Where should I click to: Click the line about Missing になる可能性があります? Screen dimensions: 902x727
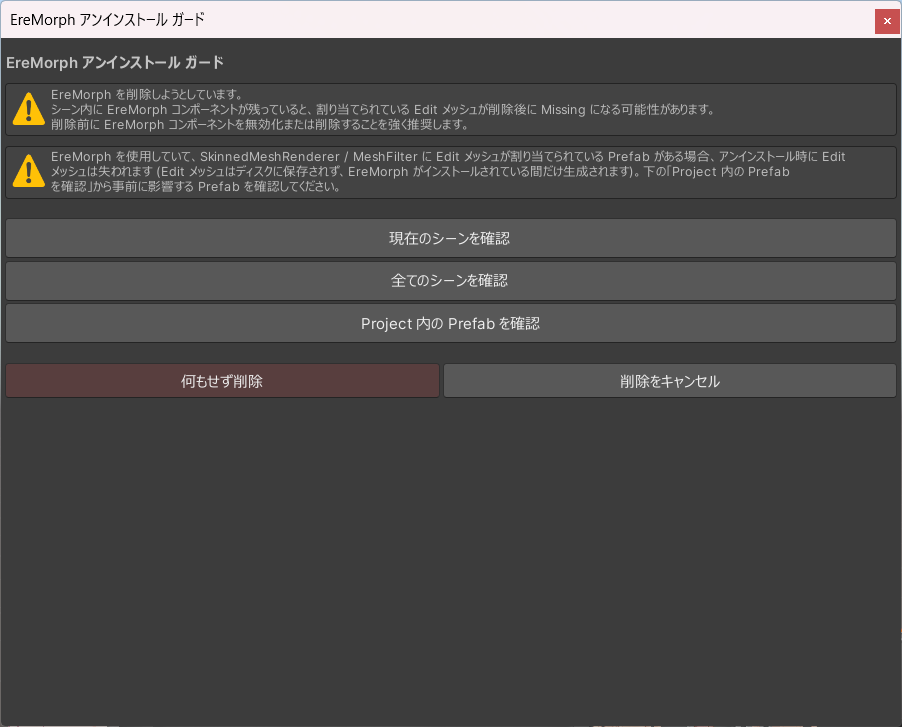[383, 109]
